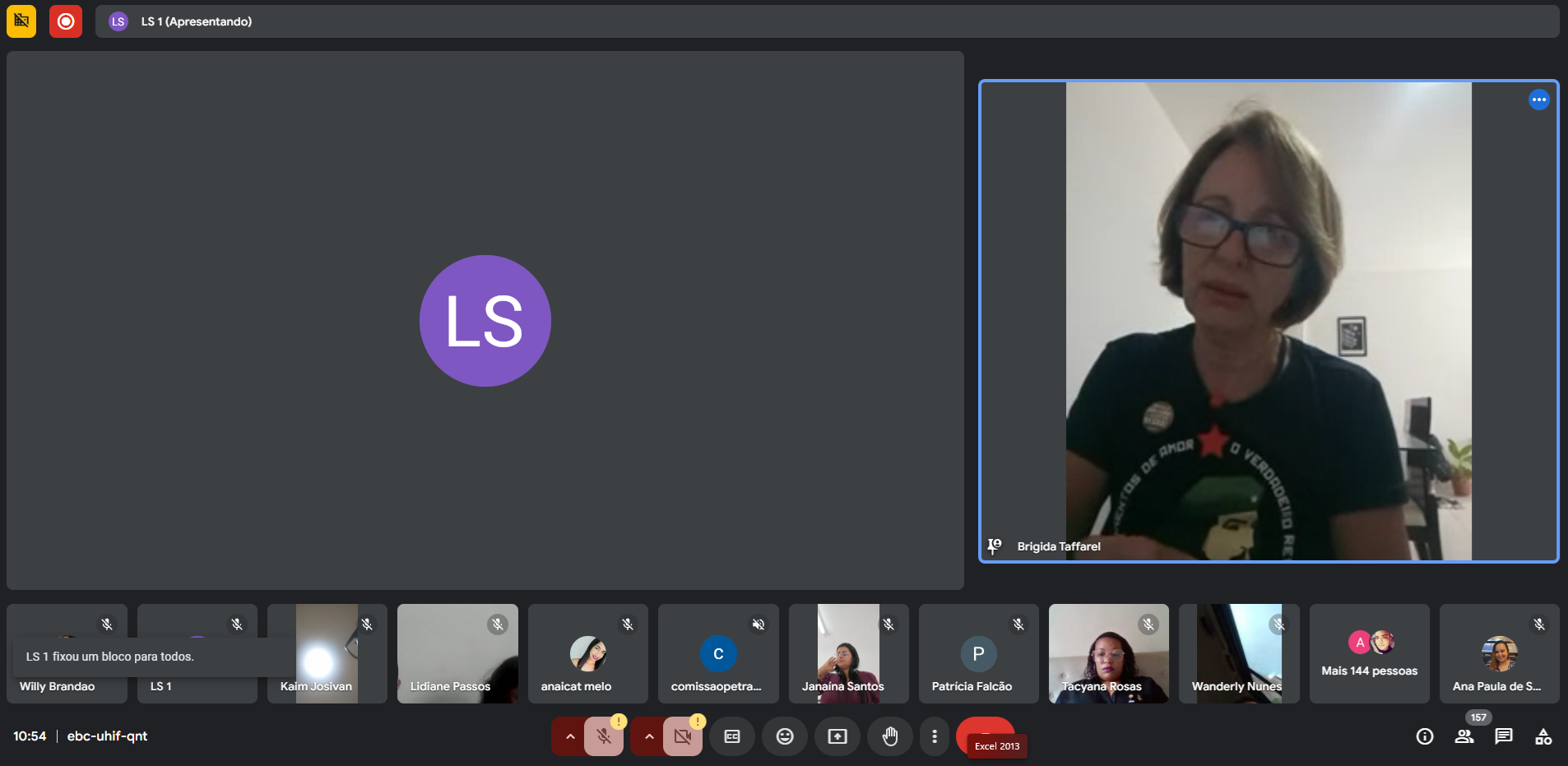Open the Mais 144 pessoas tile

coord(1369,654)
